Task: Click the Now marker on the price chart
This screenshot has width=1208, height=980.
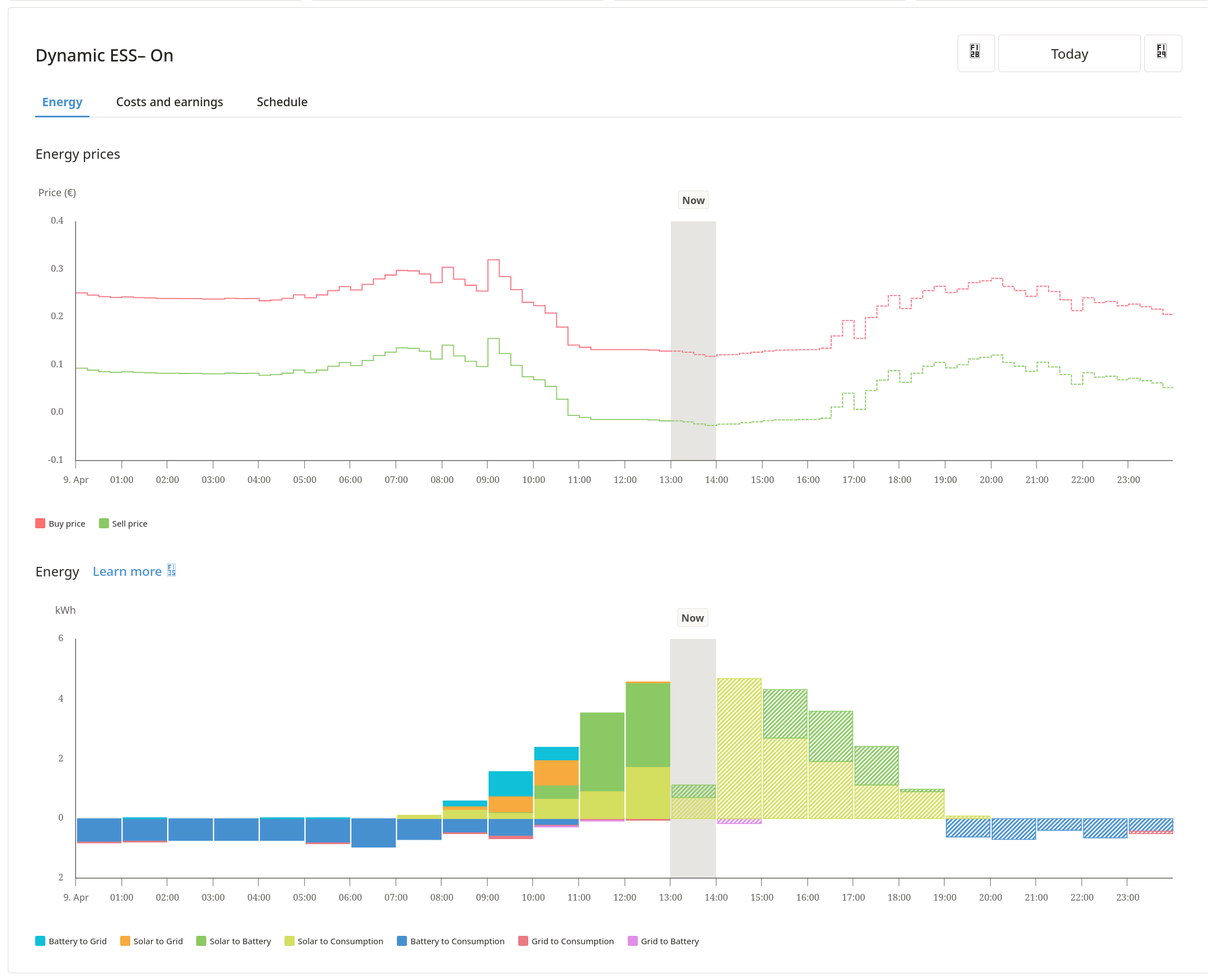Action: point(693,200)
